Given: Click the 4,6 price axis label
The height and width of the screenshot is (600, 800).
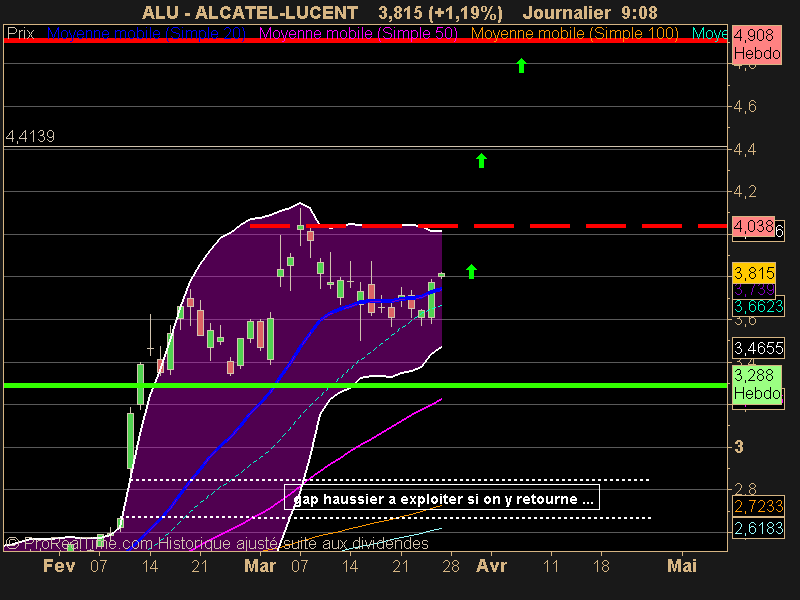Looking at the screenshot, I should pos(745,107).
